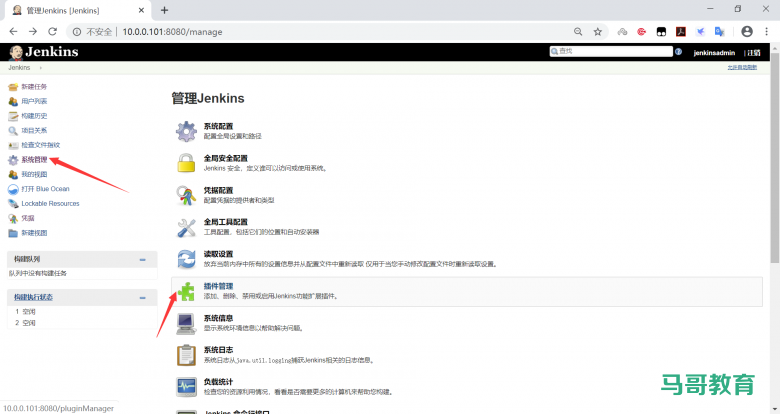Collapse the 构建执行状态 panel

[142, 297]
